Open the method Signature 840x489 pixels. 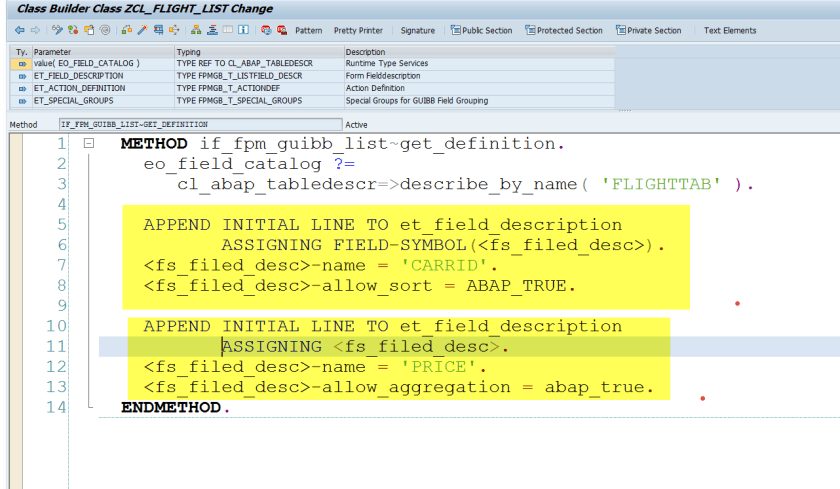[417, 30]
